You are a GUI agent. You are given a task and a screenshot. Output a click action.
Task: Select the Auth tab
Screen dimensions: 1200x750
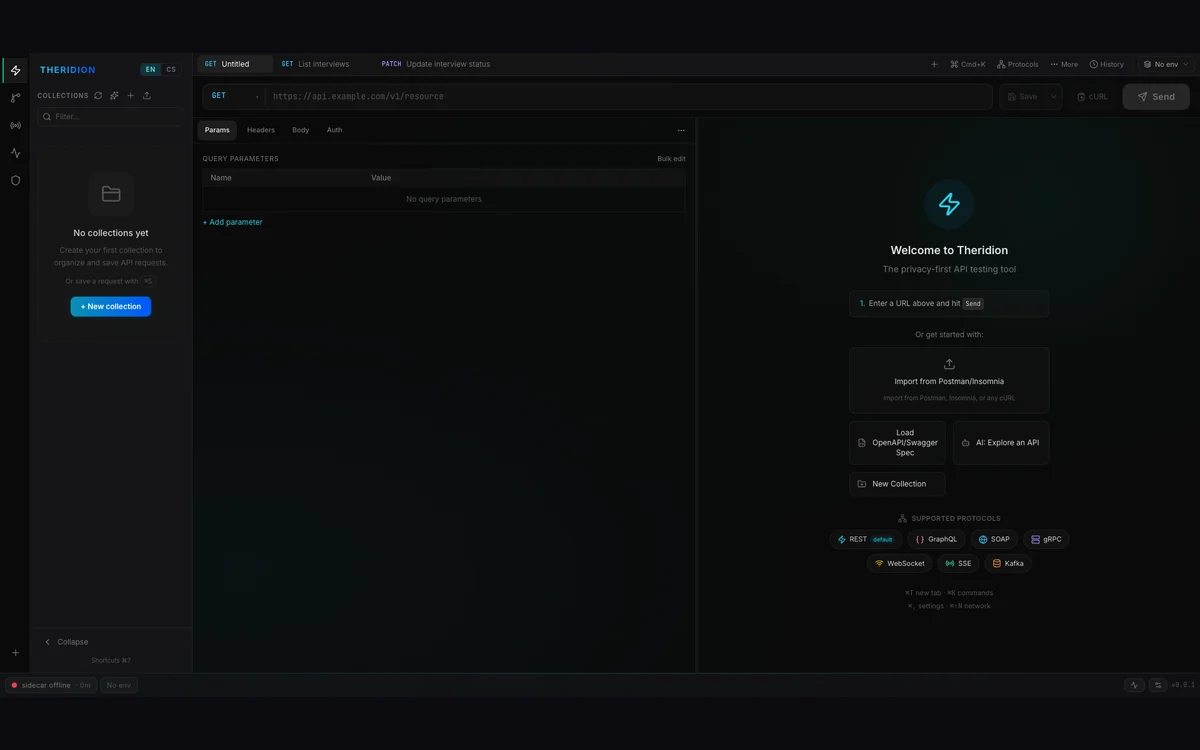[x=334, y=130]
